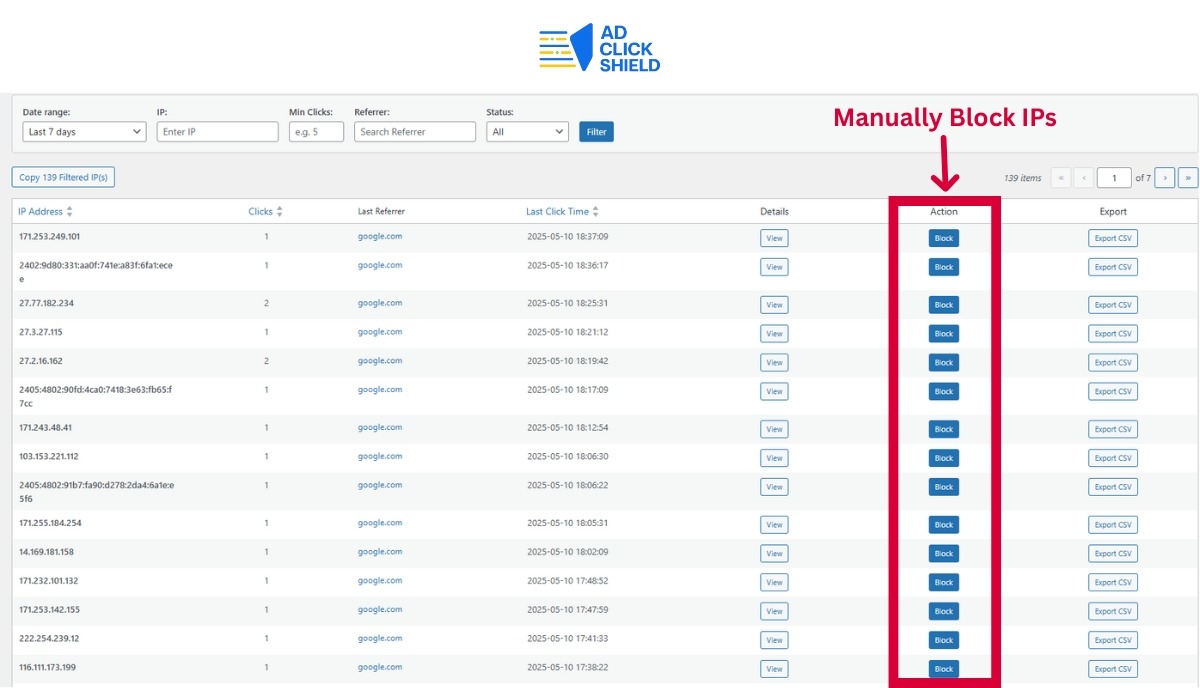This screenshot has height=688, width=1200.
Task: Block IP 171.255.184.254
Action: click(943, 525)
